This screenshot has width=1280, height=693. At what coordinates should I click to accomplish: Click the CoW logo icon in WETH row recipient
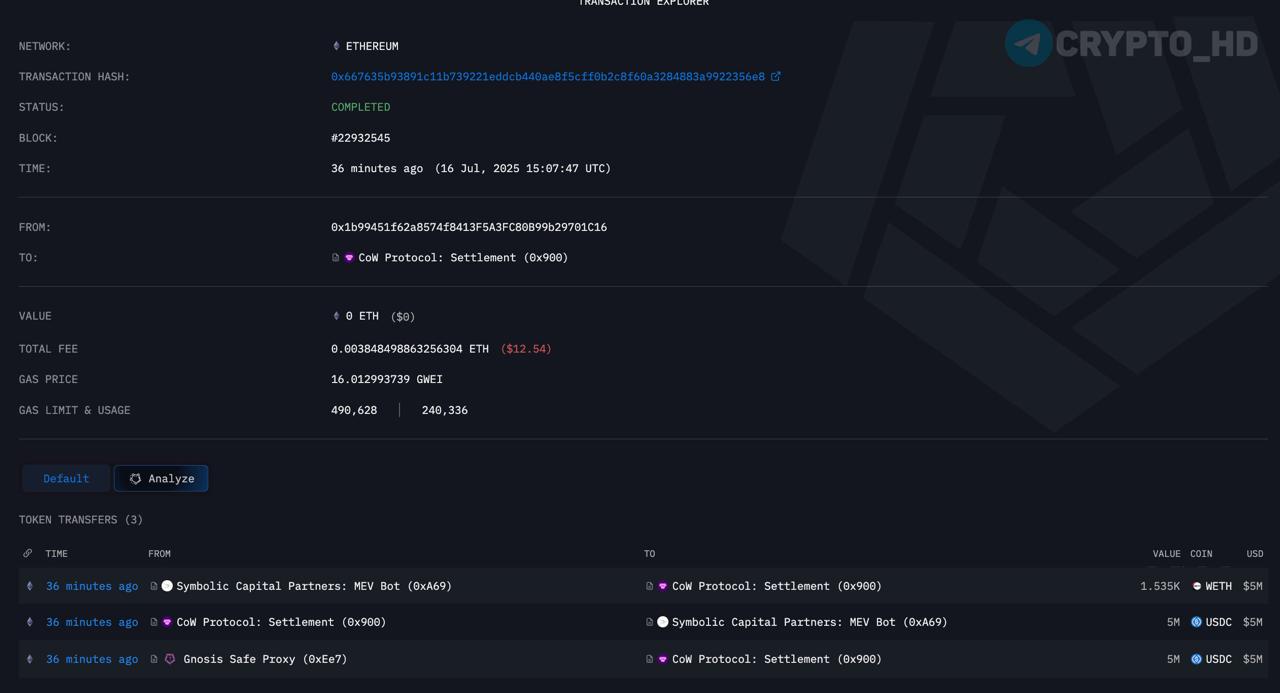tap(663, 586)
